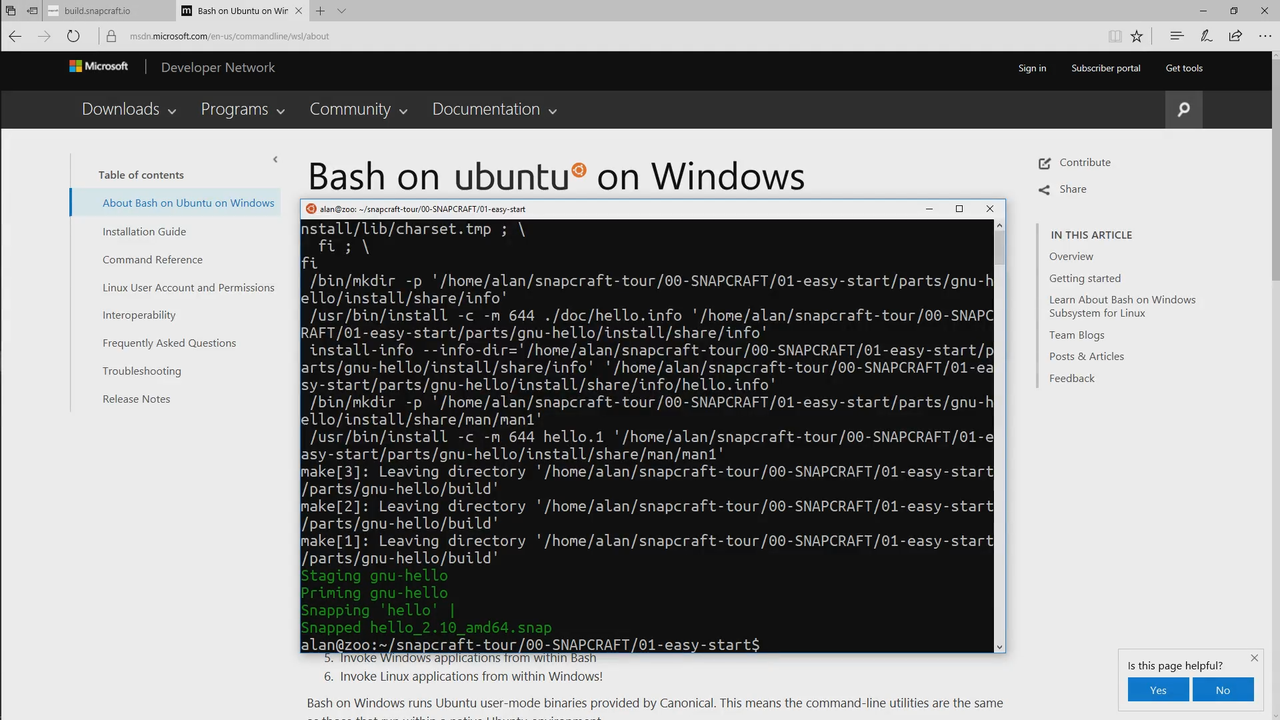The image size is (1280, 720).
Task: Open Command Reference in contents
Action: click(x=152, y=259)
